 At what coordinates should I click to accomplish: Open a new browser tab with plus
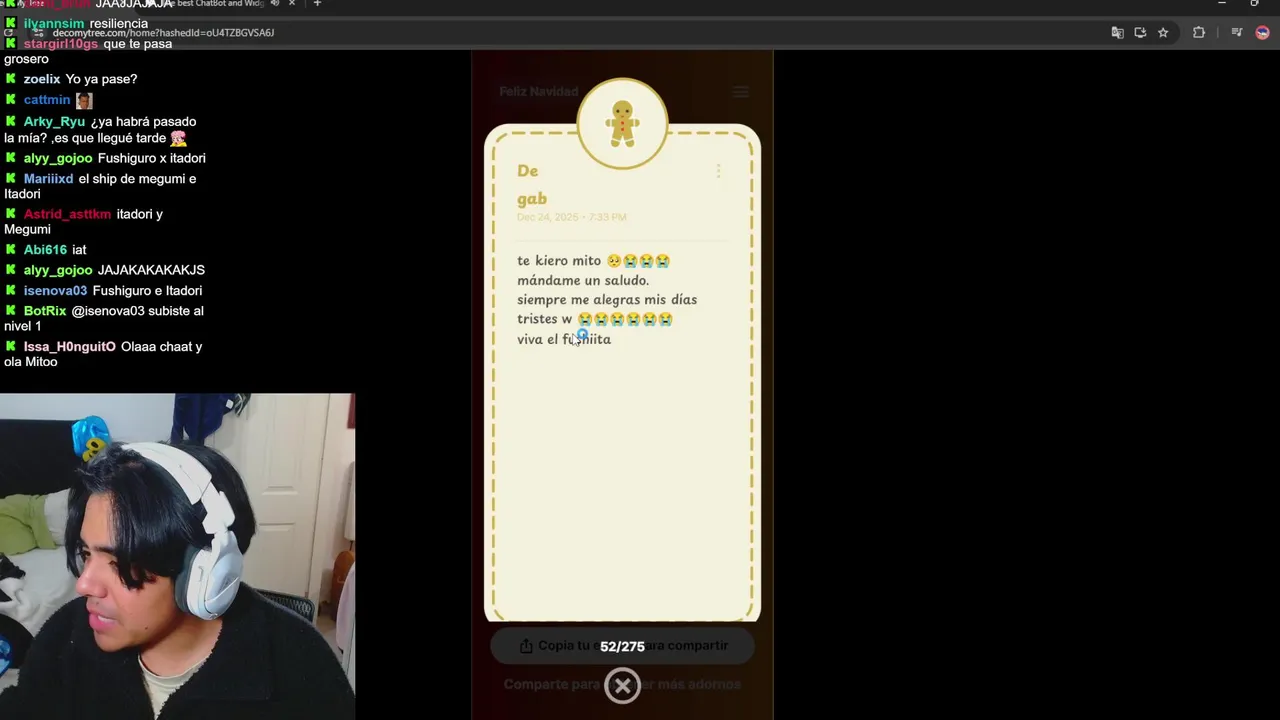coord(317,4)
